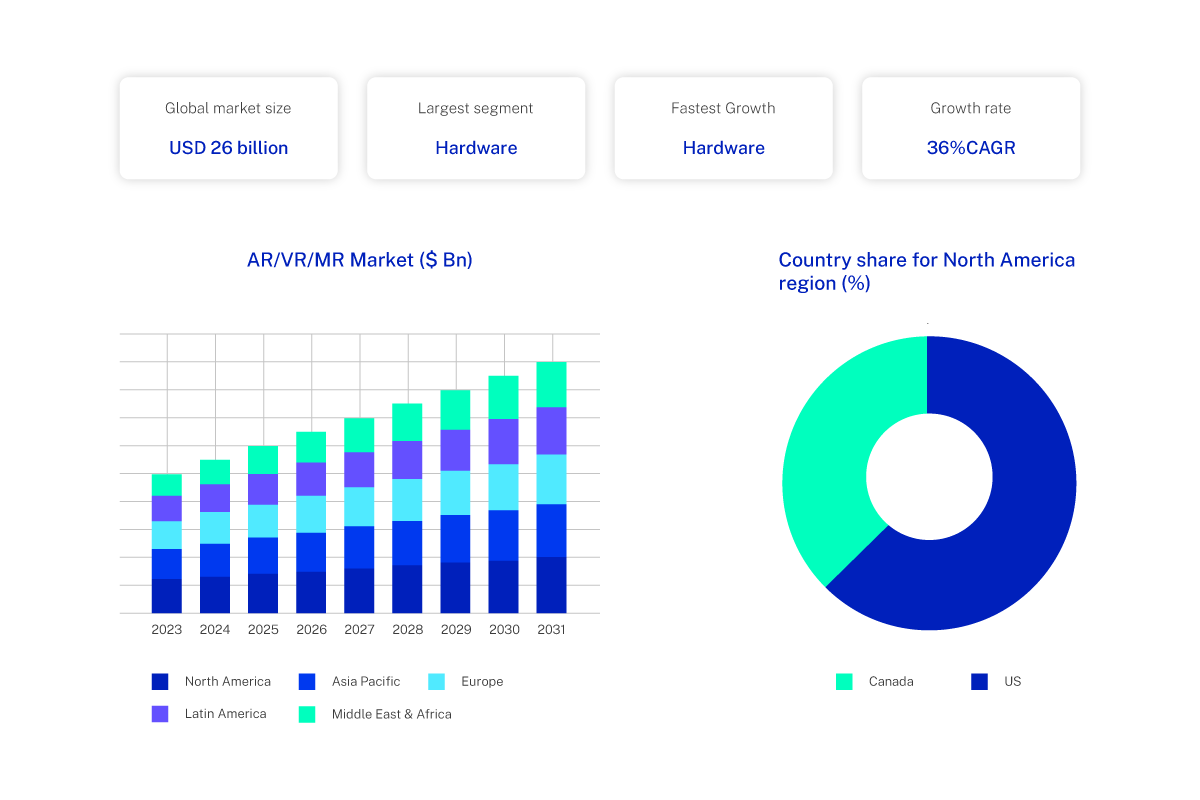Image resolution: width=1200 pixels, height=800 pixels.
Task: Expand the Growth rate card details
Action: tap(970, 127)
